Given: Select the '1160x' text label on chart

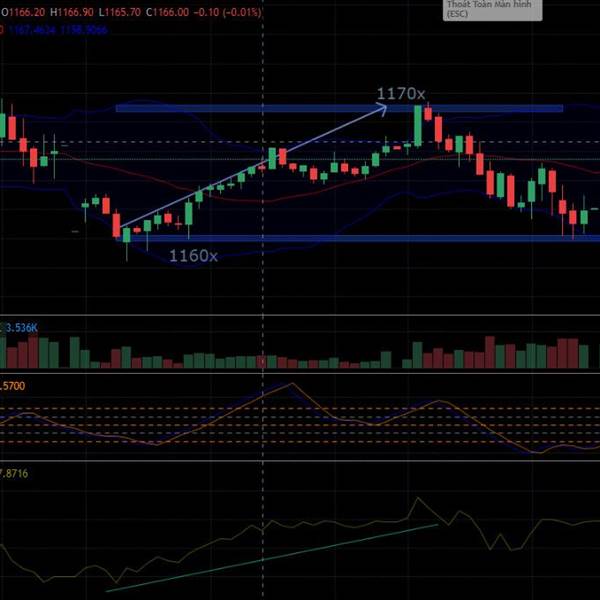Looking at the screenshot, I should (x=193, y=256).
